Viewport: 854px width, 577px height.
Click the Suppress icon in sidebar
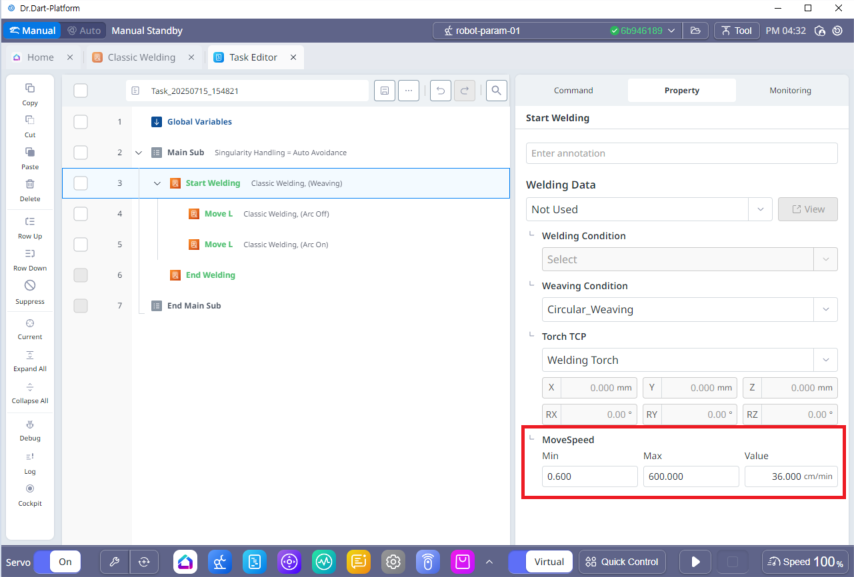pyautogui.click(x=30, y=286)
